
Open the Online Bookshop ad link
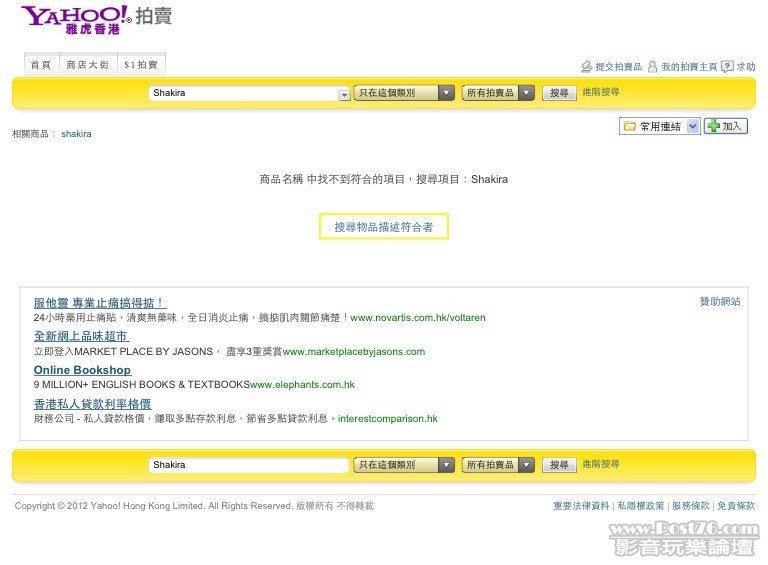click(82, 370)
